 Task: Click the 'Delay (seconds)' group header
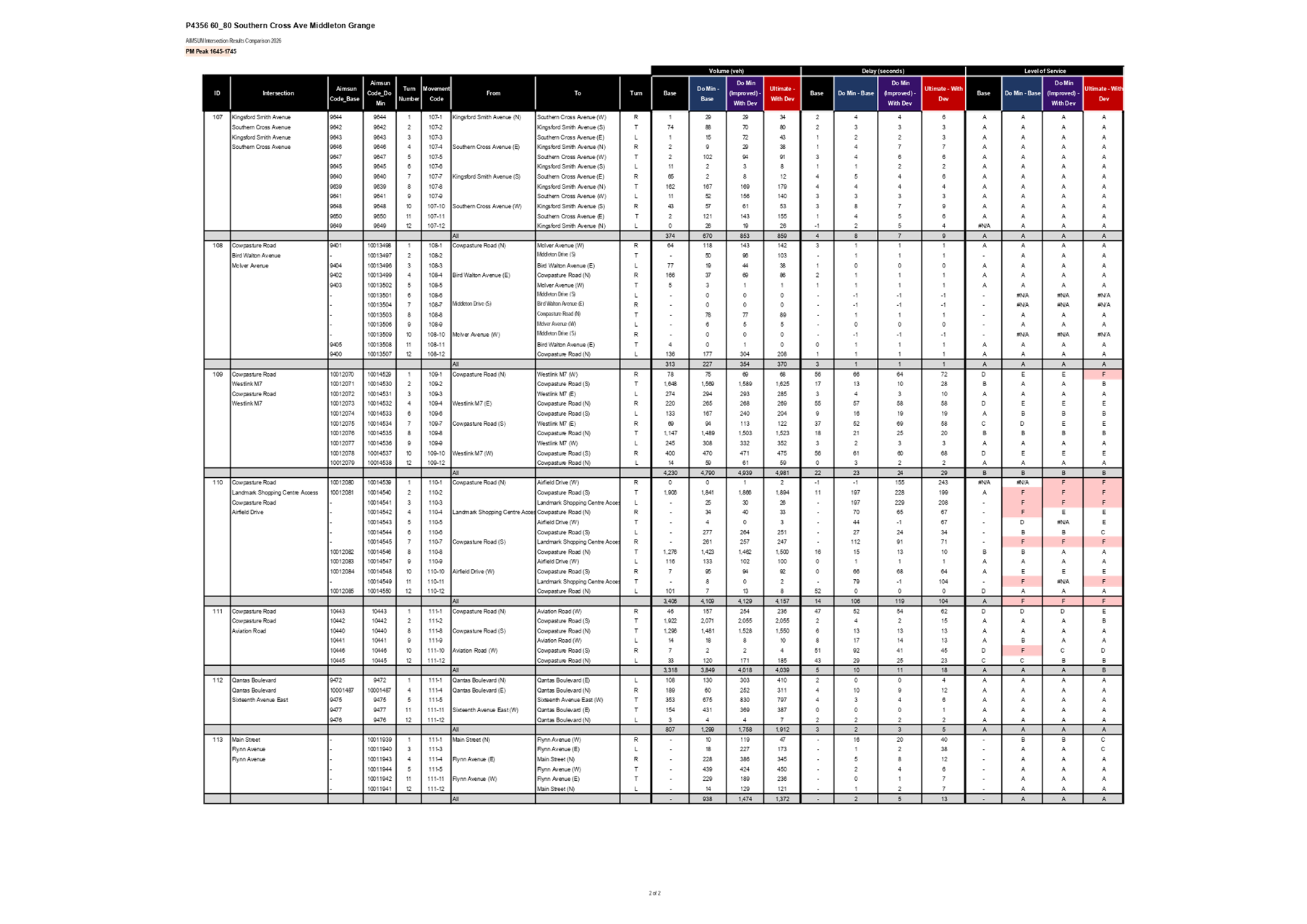(883, 71)
